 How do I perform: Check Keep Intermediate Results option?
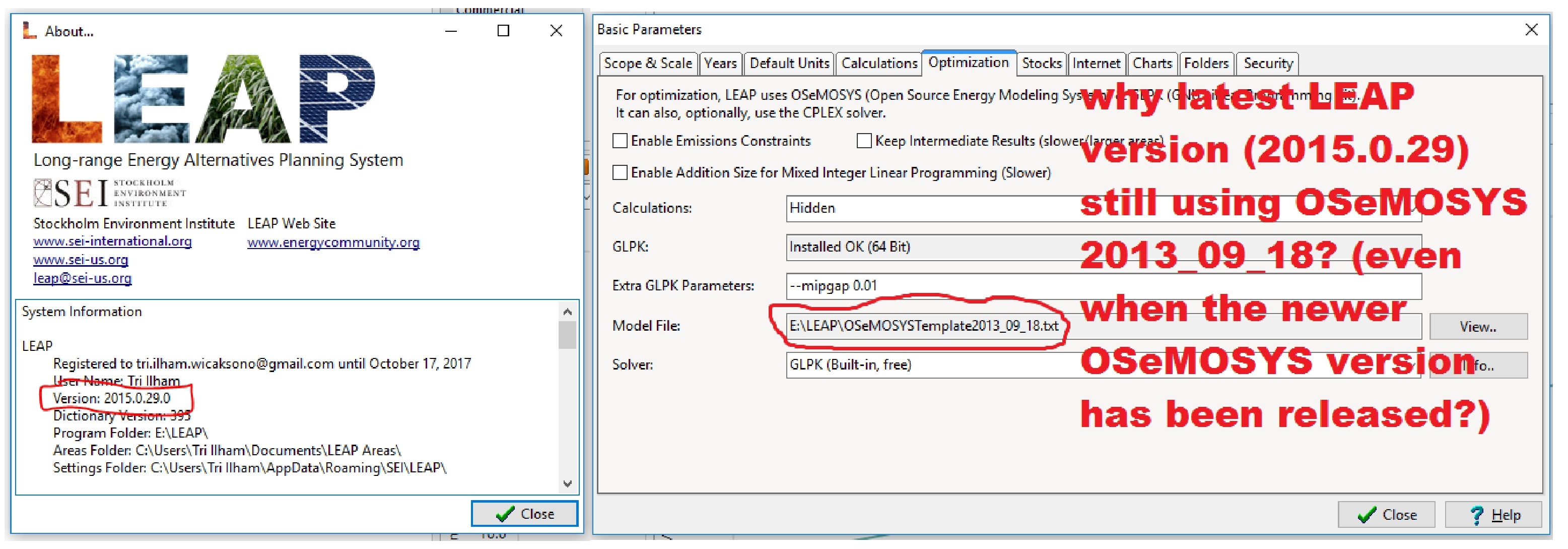[864, 141]
